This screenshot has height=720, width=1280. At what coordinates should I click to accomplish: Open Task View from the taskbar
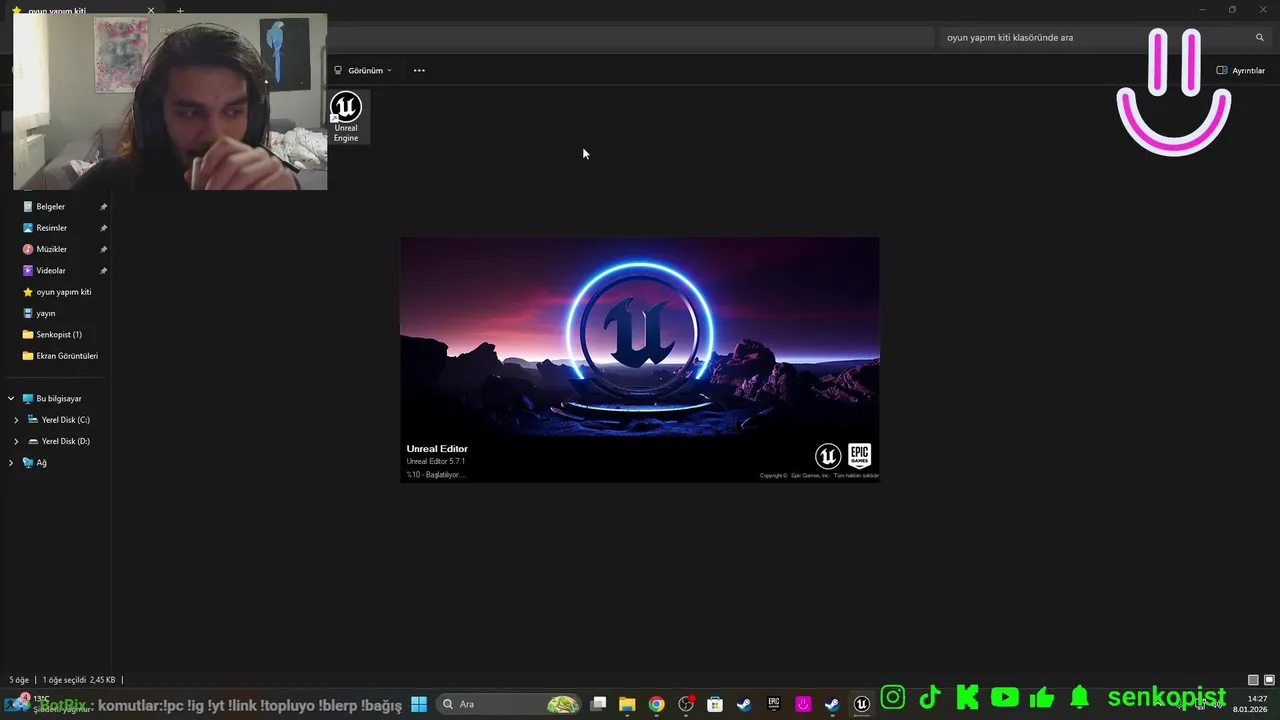coord(598,704)
